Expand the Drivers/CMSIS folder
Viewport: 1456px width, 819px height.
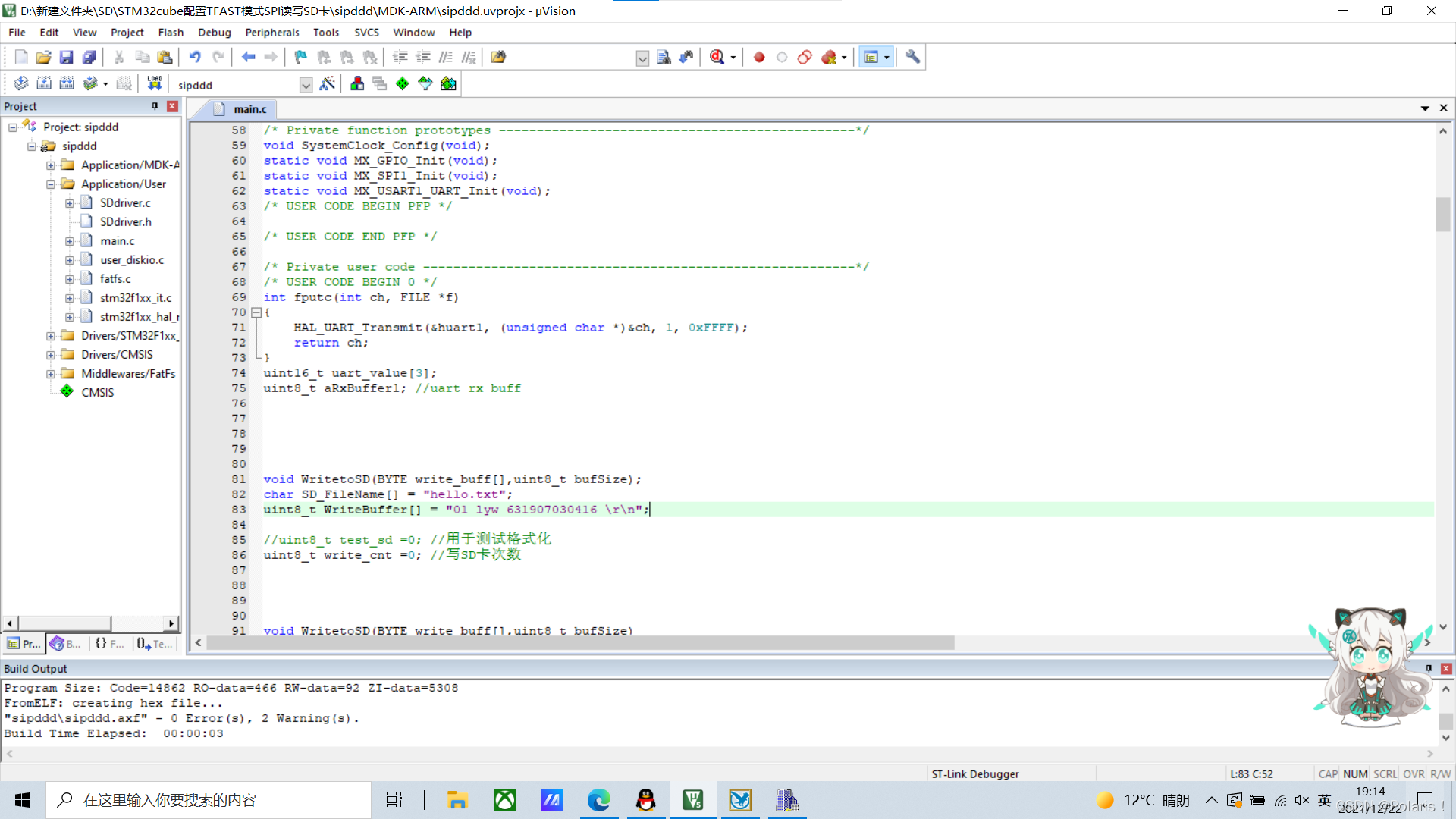[x=51, y=355]
